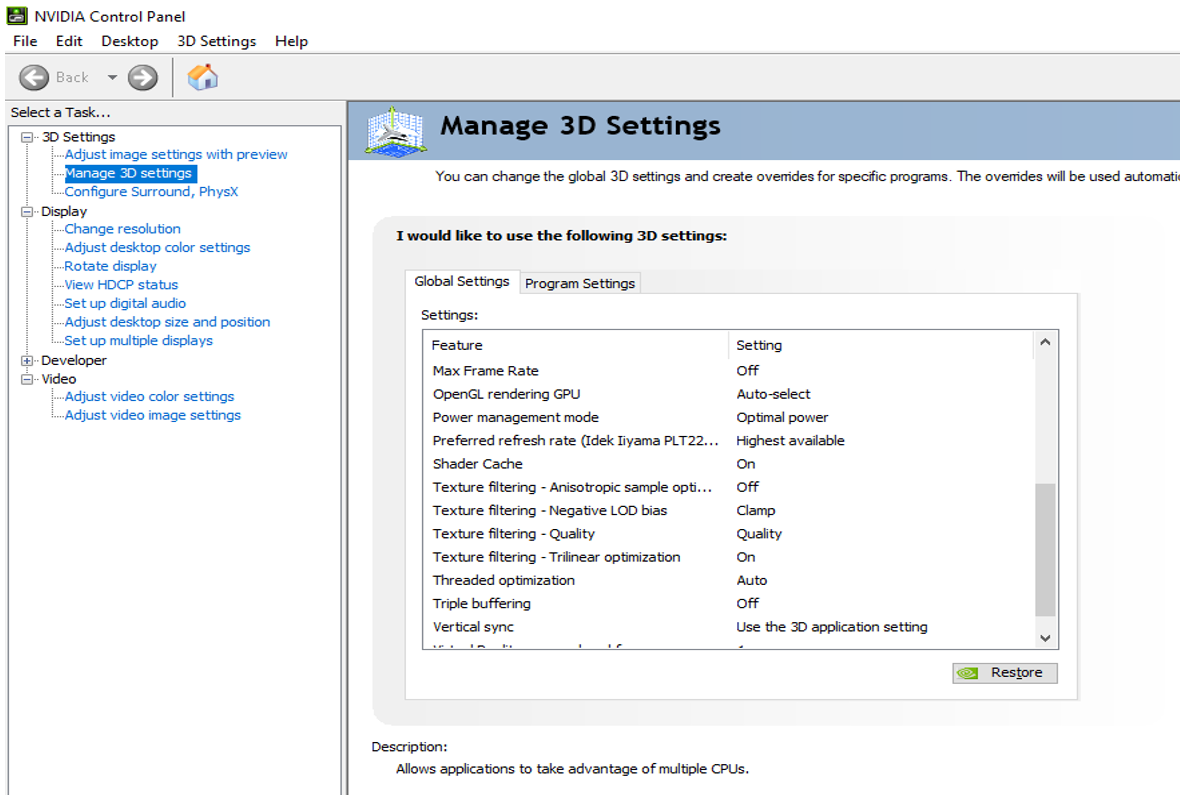Click the NVIDIA Control Panel title bar icon
Screen dimensions: 1180x795
point(17,16)
